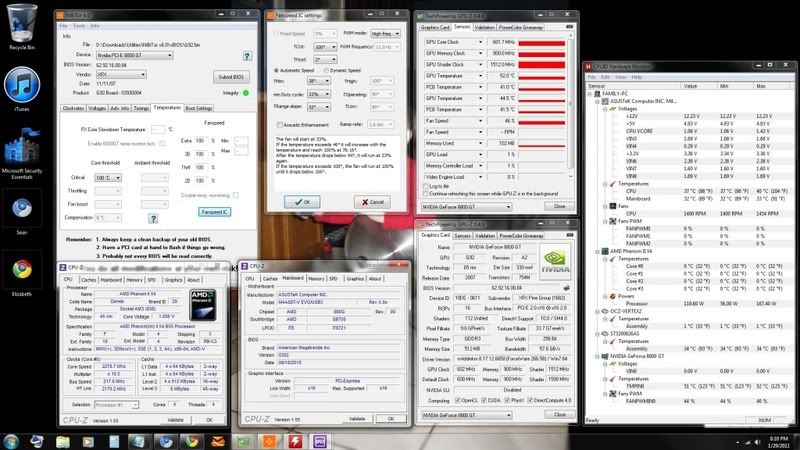Toggle the CUDA computing checkbox
The width and height of the screenshot is (800, 450).
point(484,401)
